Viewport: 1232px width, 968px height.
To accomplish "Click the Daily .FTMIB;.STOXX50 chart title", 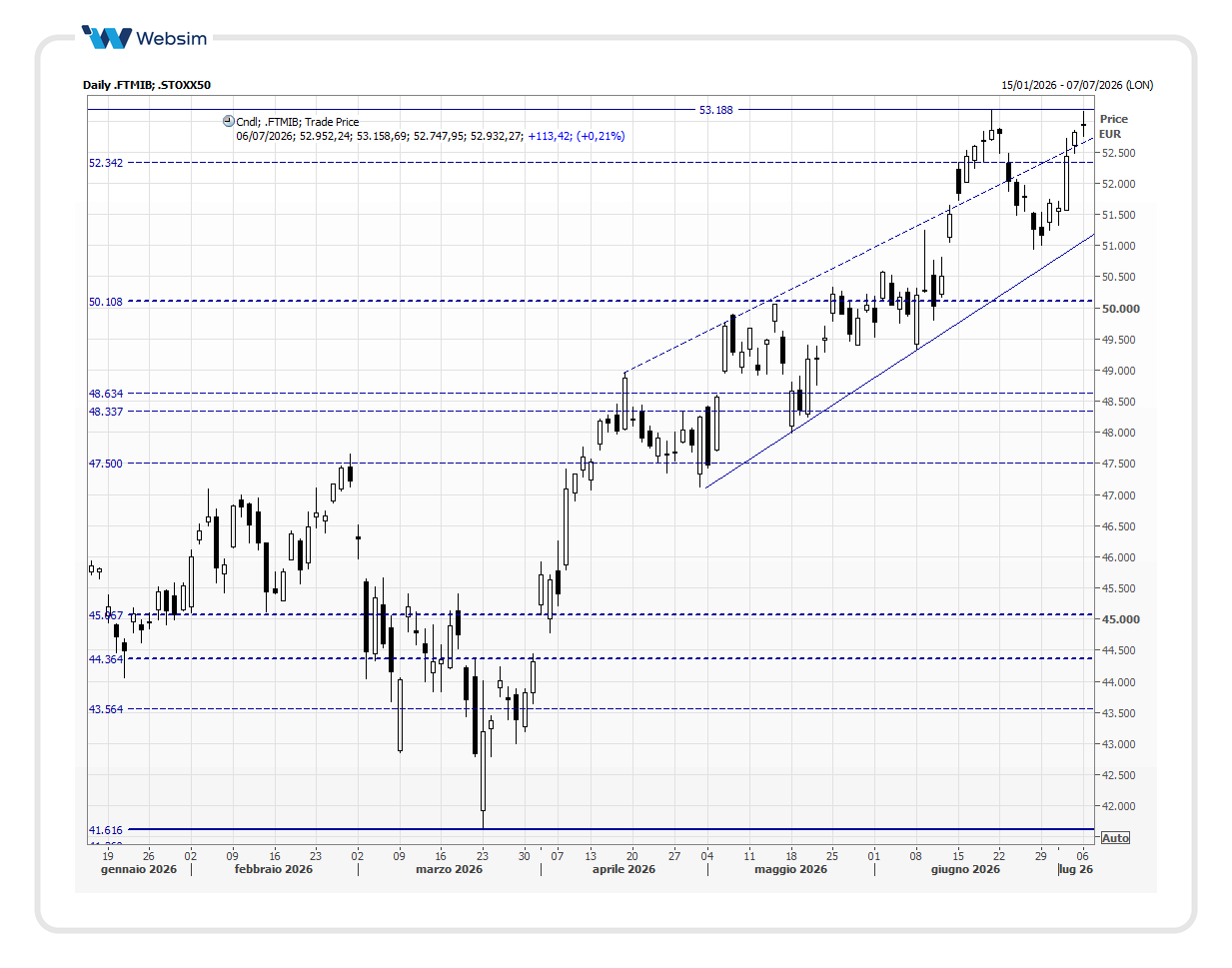I will [x=147, y=85].
